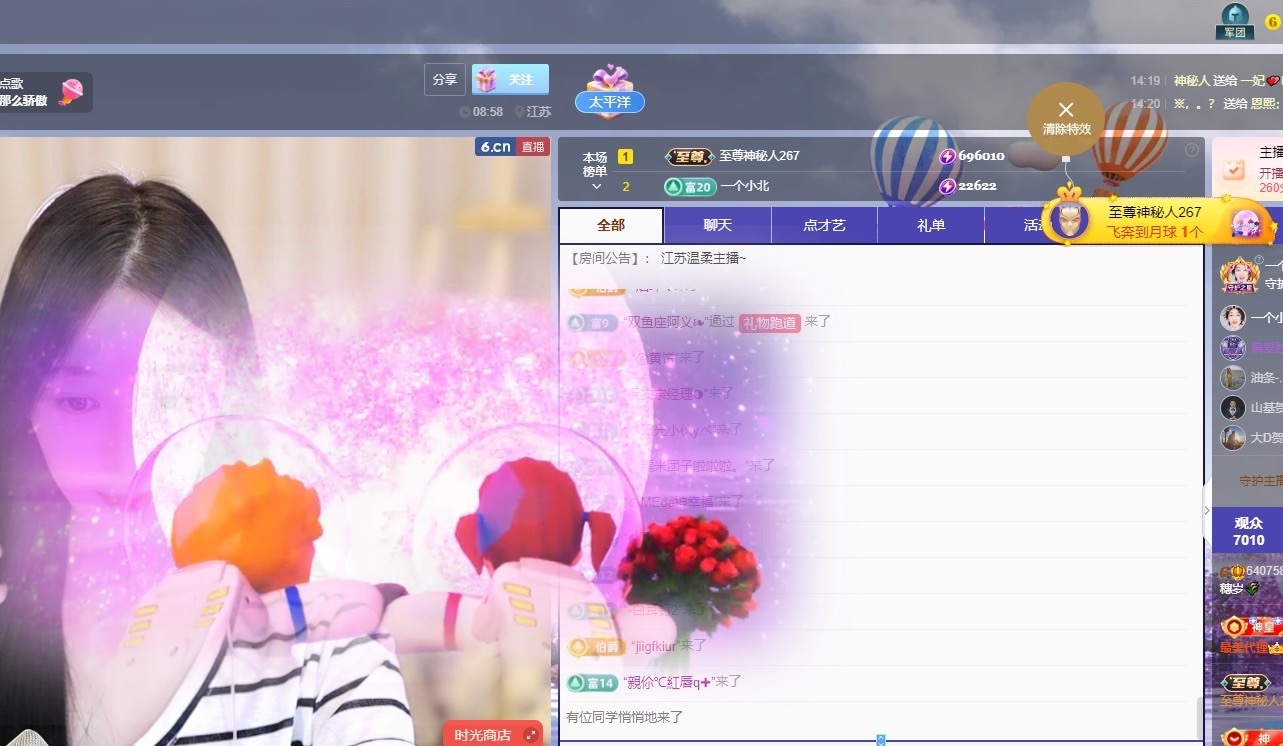1283x746 pixels.
Task: Expand the 本场榜单 ranking chevron
Action: (x=596, y=186)
